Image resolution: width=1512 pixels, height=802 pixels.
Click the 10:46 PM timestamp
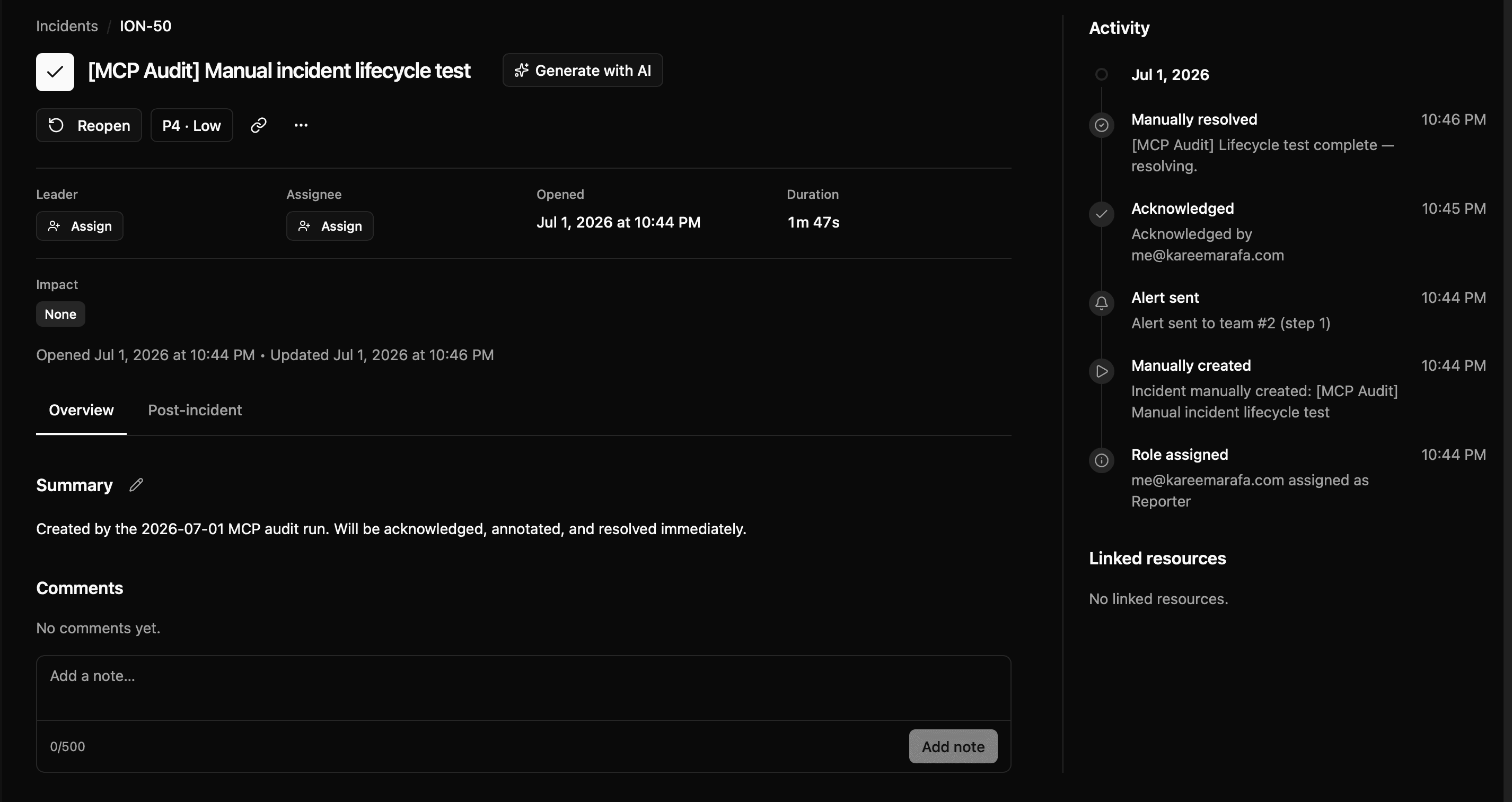tap(1453, 119)
